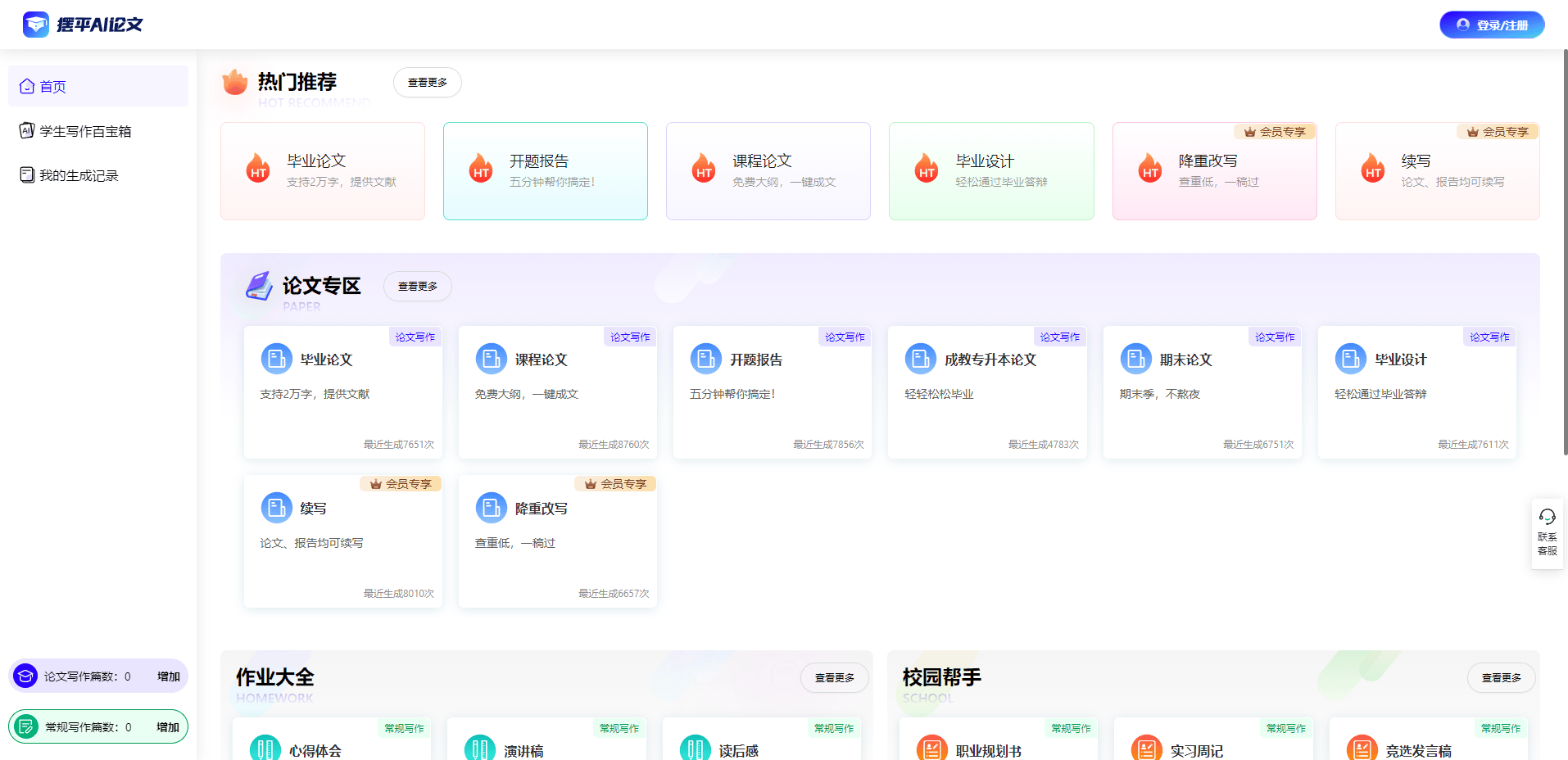1568x760 pixels.
Task: Click the 摆平AI论文 logo icon
Action: pos(34,24)
